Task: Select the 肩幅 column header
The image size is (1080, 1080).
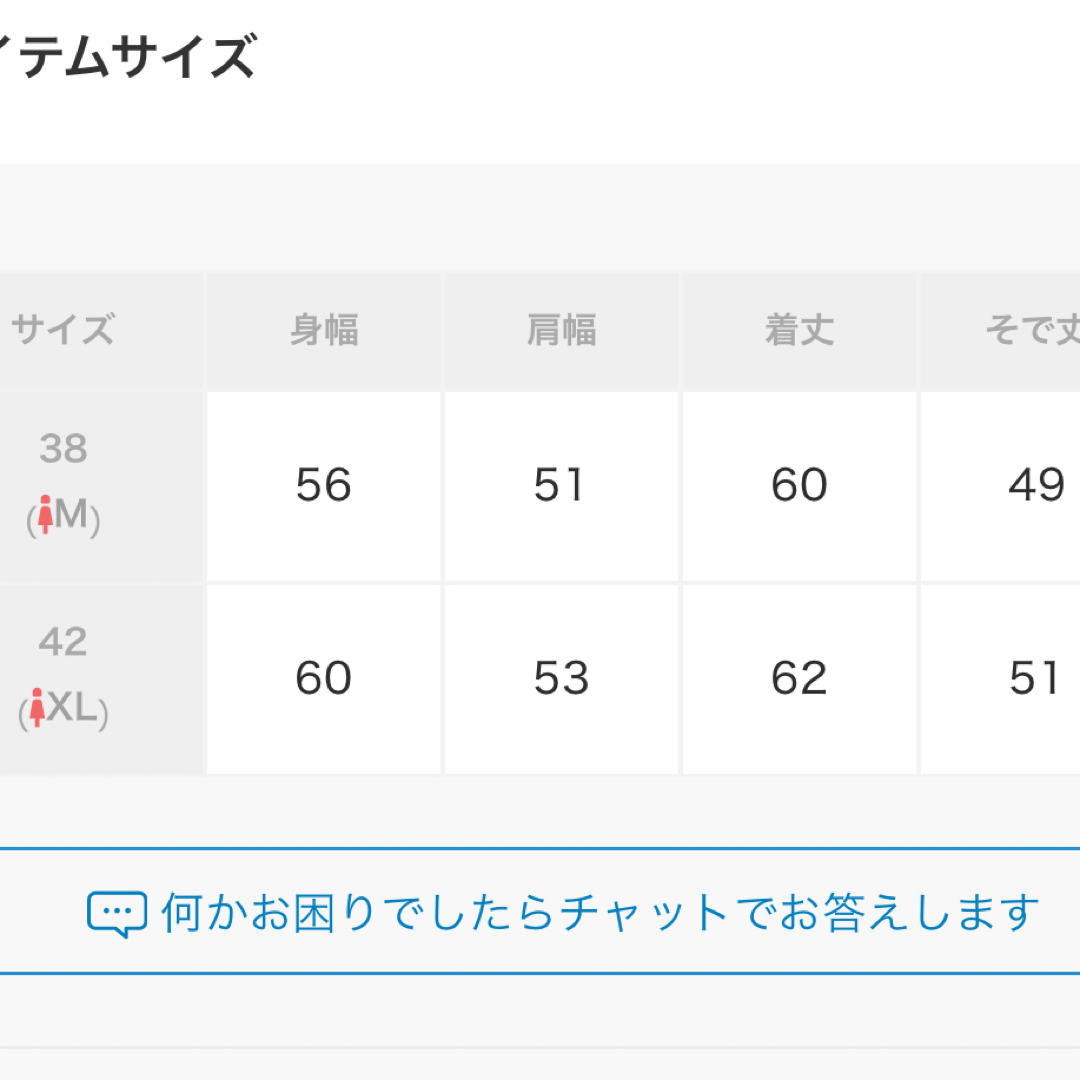Action: [x=561, y=330]
